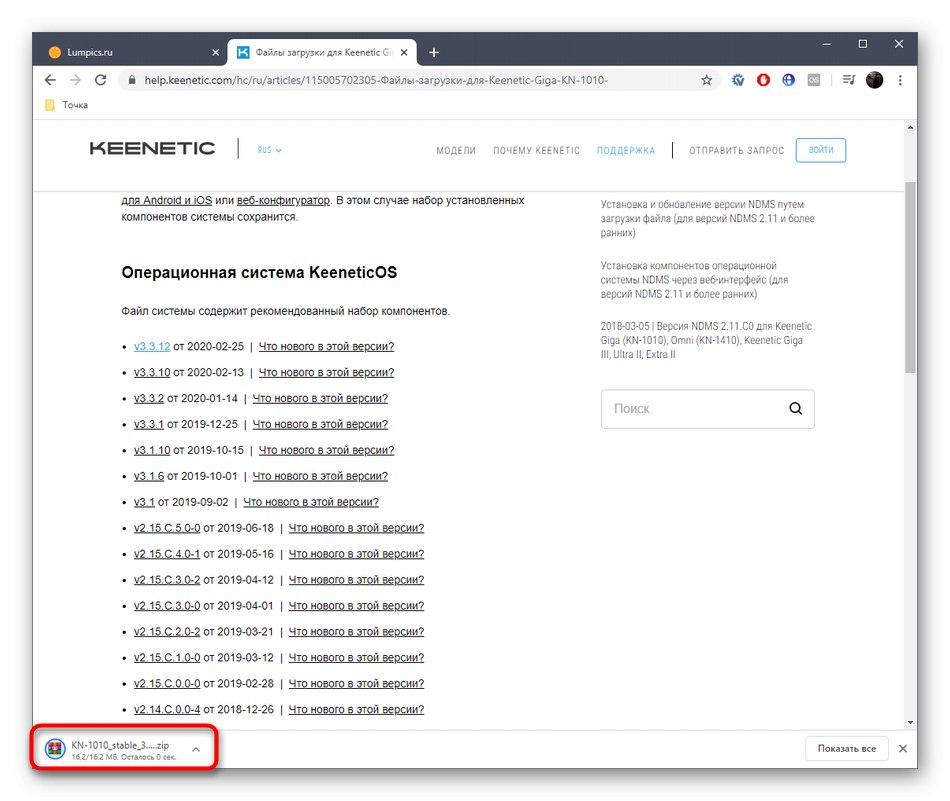Screen dimensions: 950x801
Task: Download firmware v2.15.C.4.0-1
Action: point(167,554)
